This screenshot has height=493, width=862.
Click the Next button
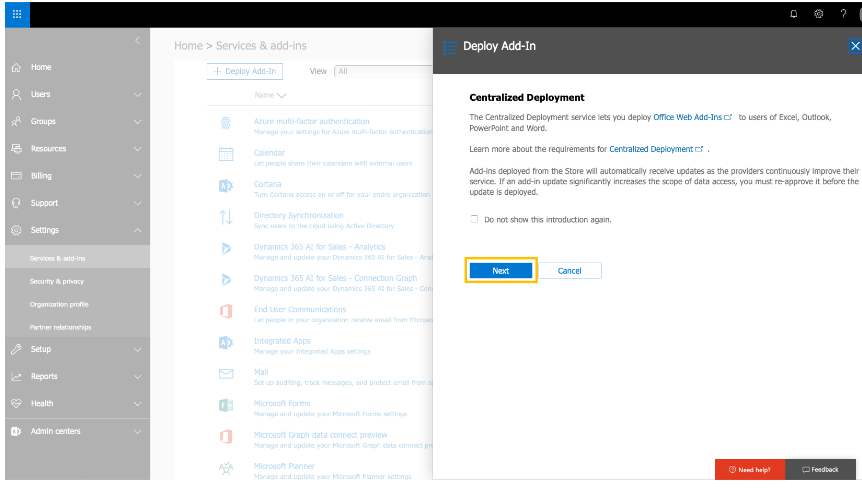pyautogui.click(x=501, y=270)
